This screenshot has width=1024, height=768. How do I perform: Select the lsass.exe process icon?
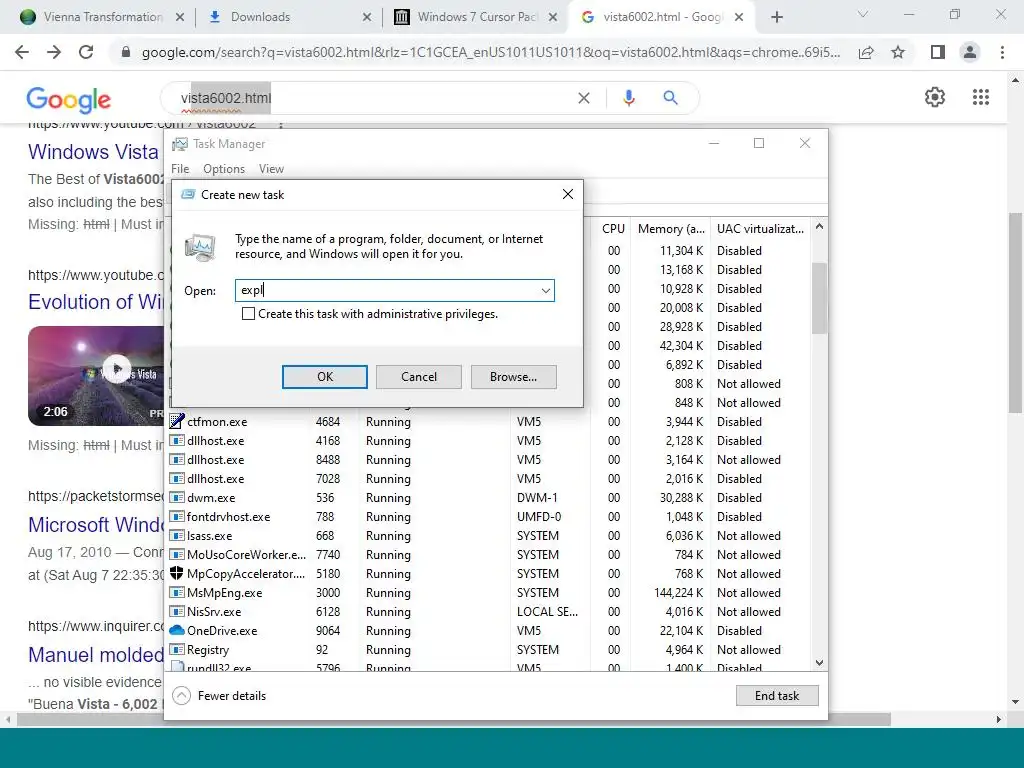[x=177, y=536]
